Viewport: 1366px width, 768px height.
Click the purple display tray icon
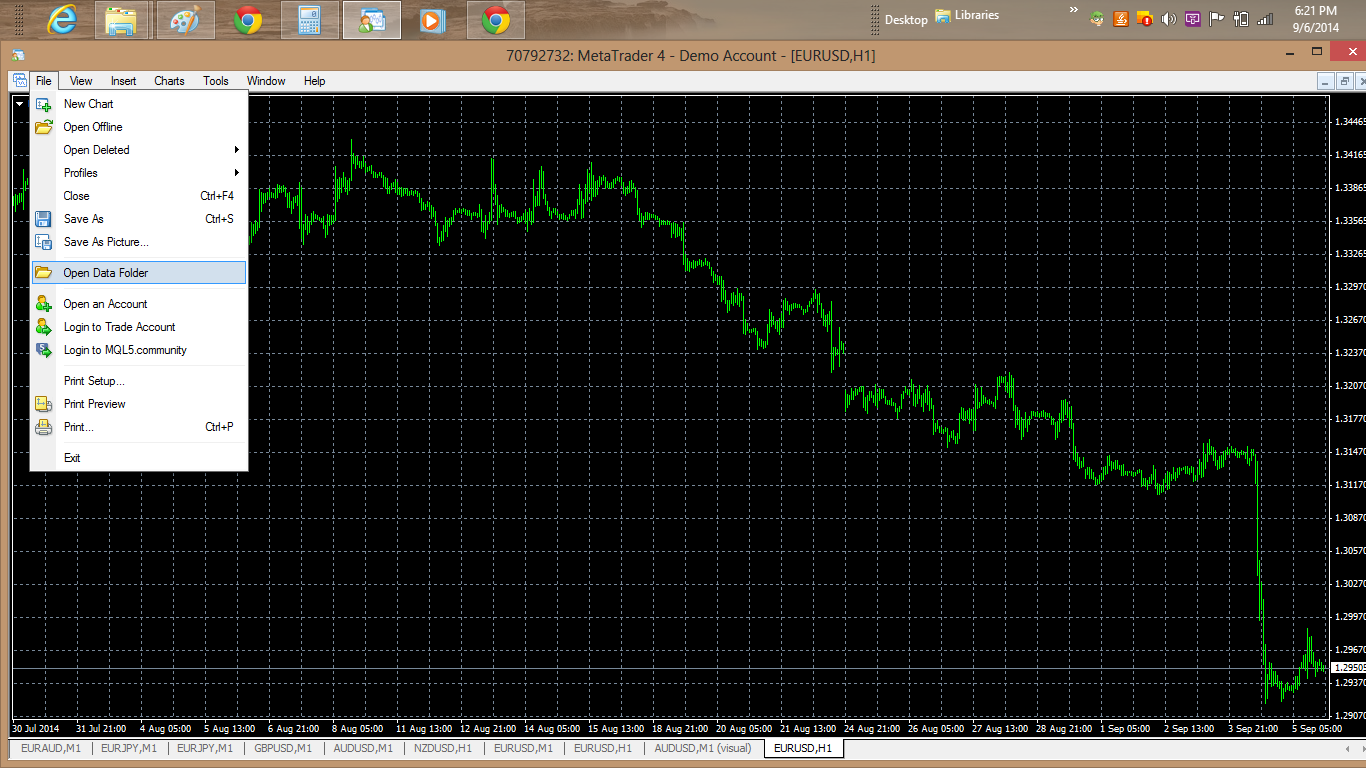1192,19
